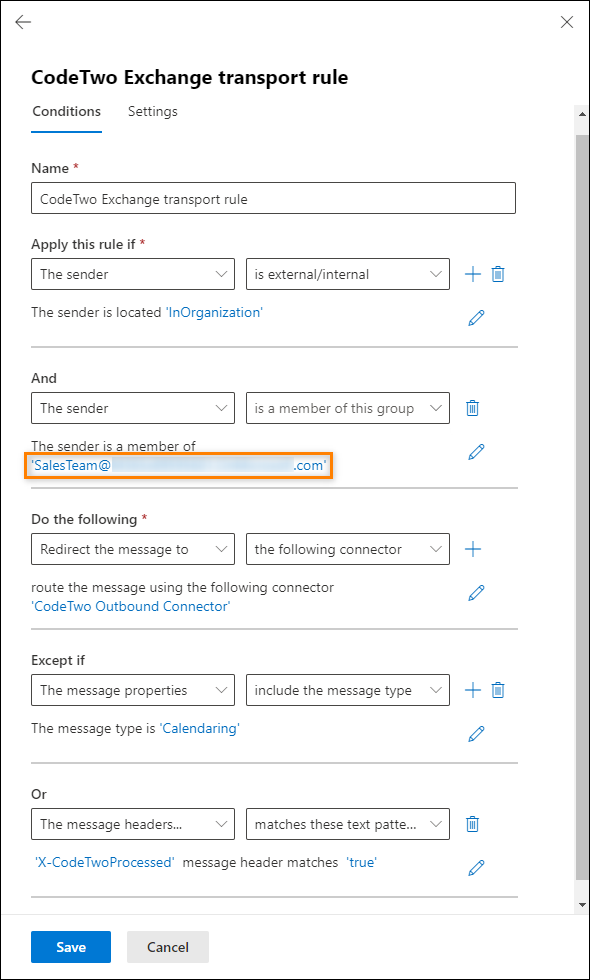Click the vertical scrollbar thumb
This screenshot has height=980, width=590.
[x=582, y=509]
